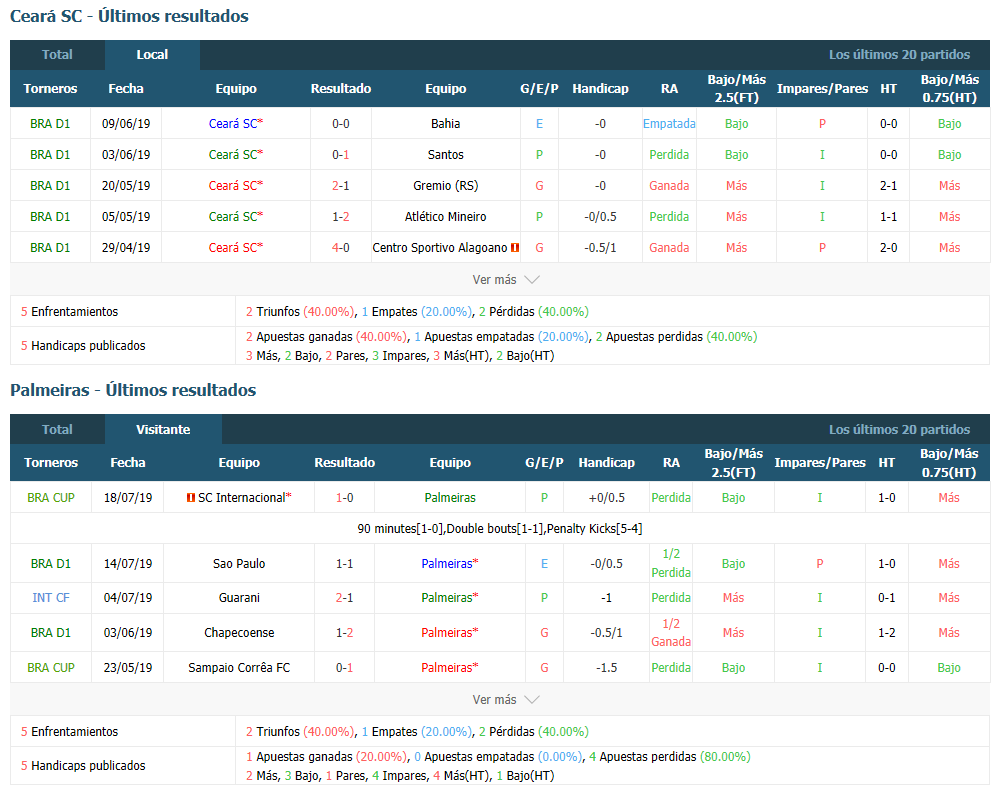This screenshot has height=788, width=998.
Task: Open the Centro Sportivo Alagoano team link
Action: (440, 248)
